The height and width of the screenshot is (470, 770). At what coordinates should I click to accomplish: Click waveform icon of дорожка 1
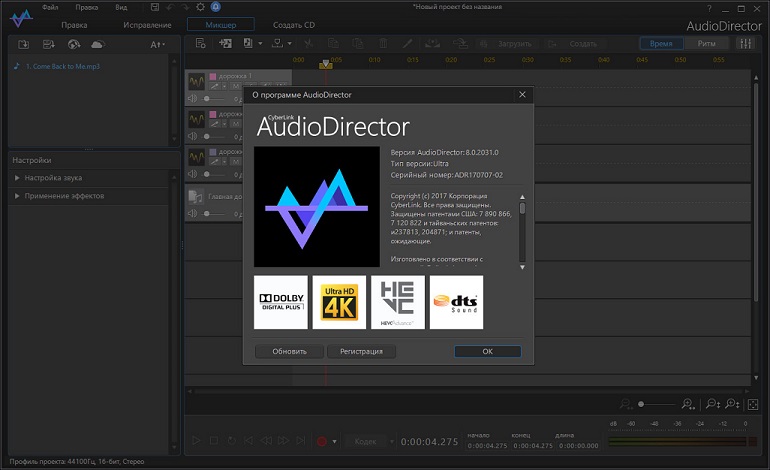click(x=196, y=81)
